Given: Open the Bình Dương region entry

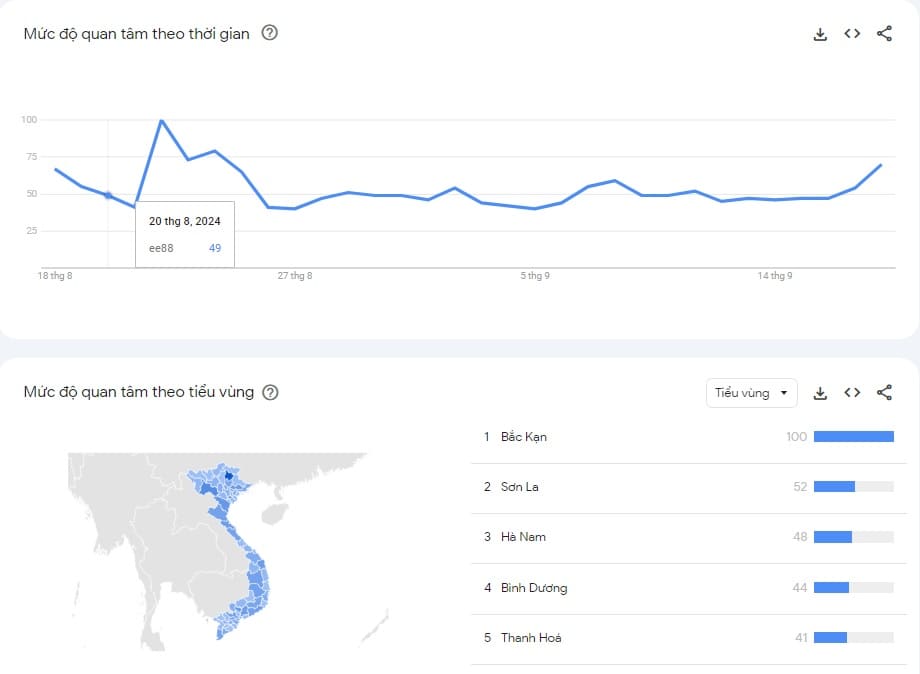Looking at the screenshot, I should (689, 588).
